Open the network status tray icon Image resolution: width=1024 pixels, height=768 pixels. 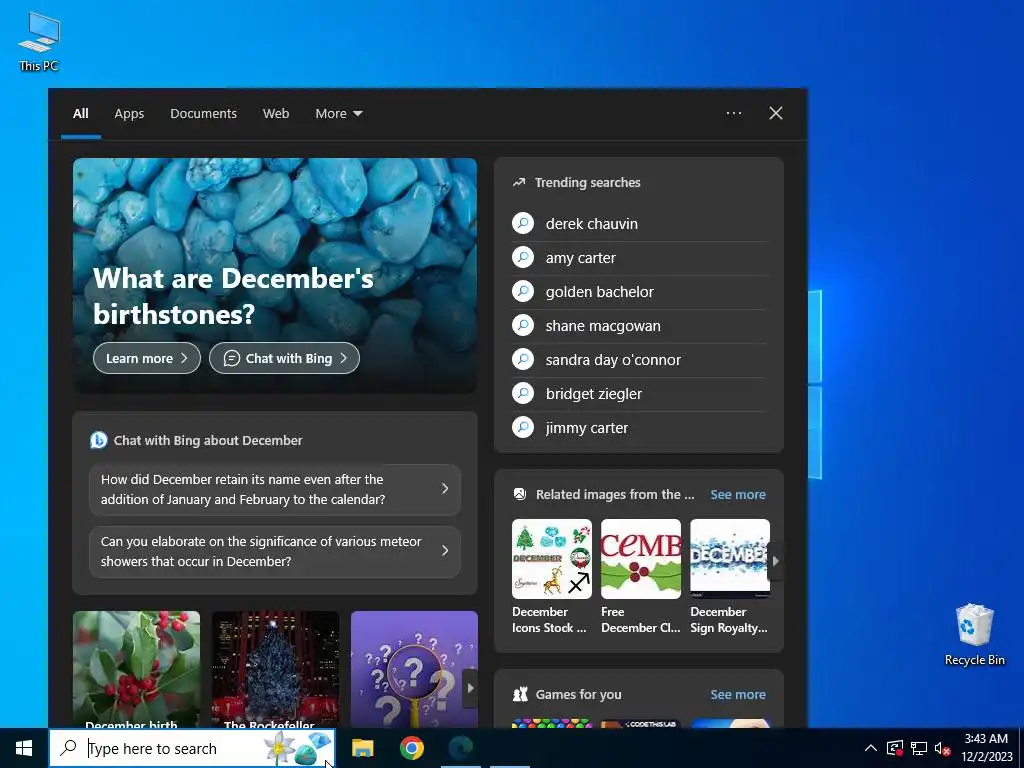[x=919, y=748]
